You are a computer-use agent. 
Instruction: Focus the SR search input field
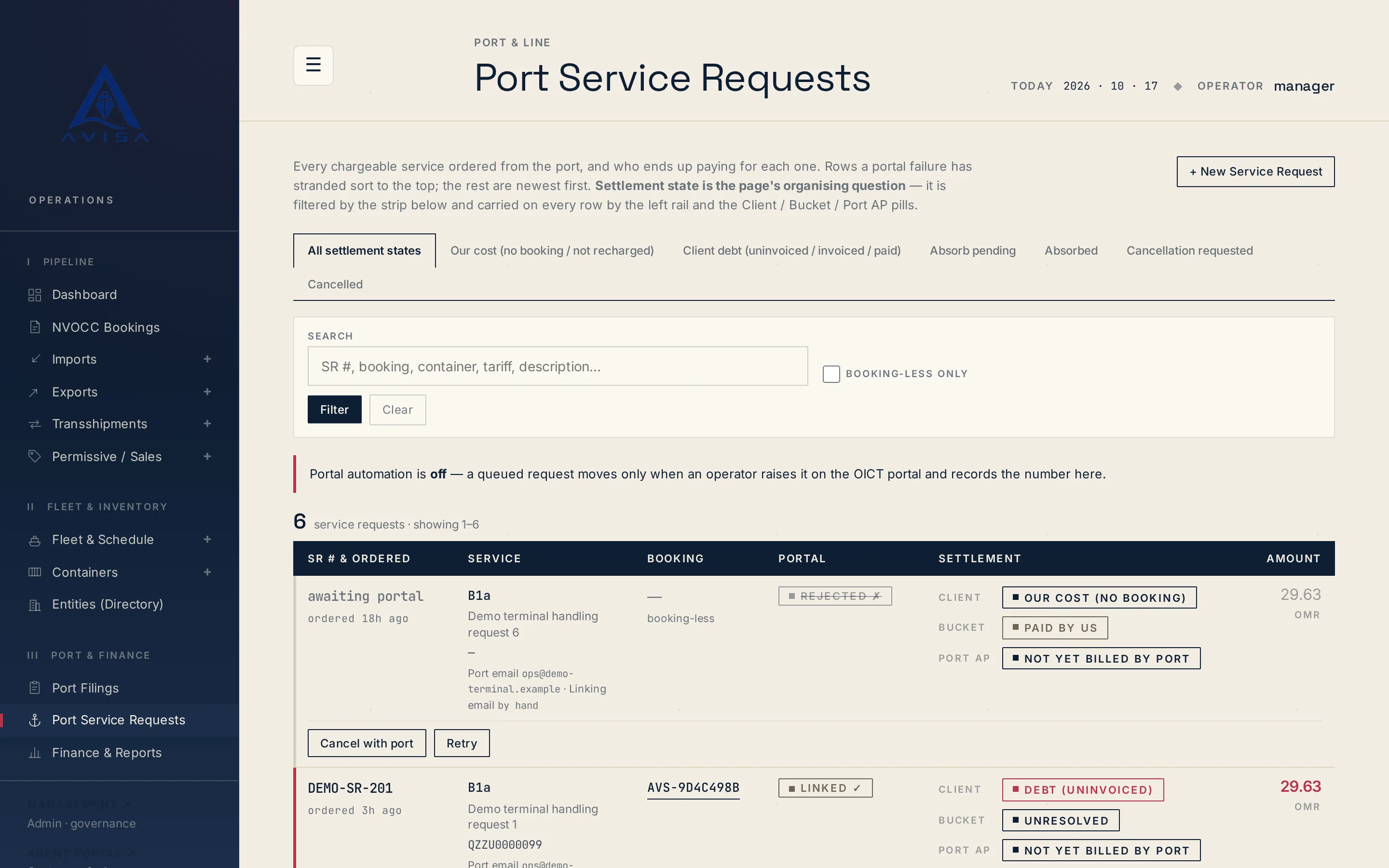click(558, 366)
